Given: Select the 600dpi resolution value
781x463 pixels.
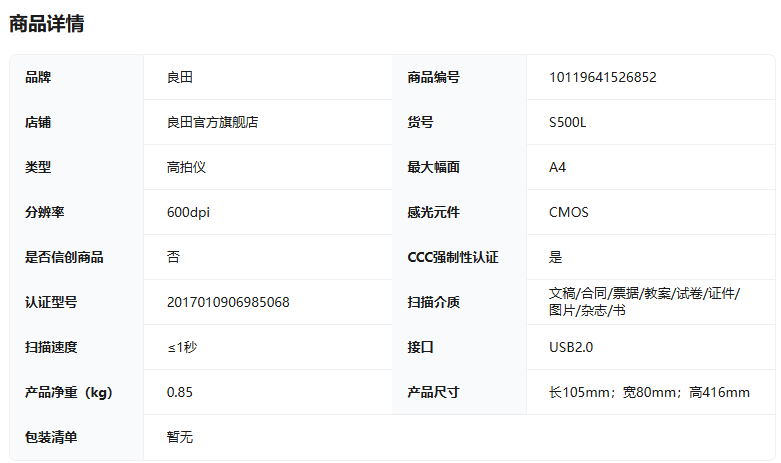Looking at the screenshot, I should (x=188, y=212).
